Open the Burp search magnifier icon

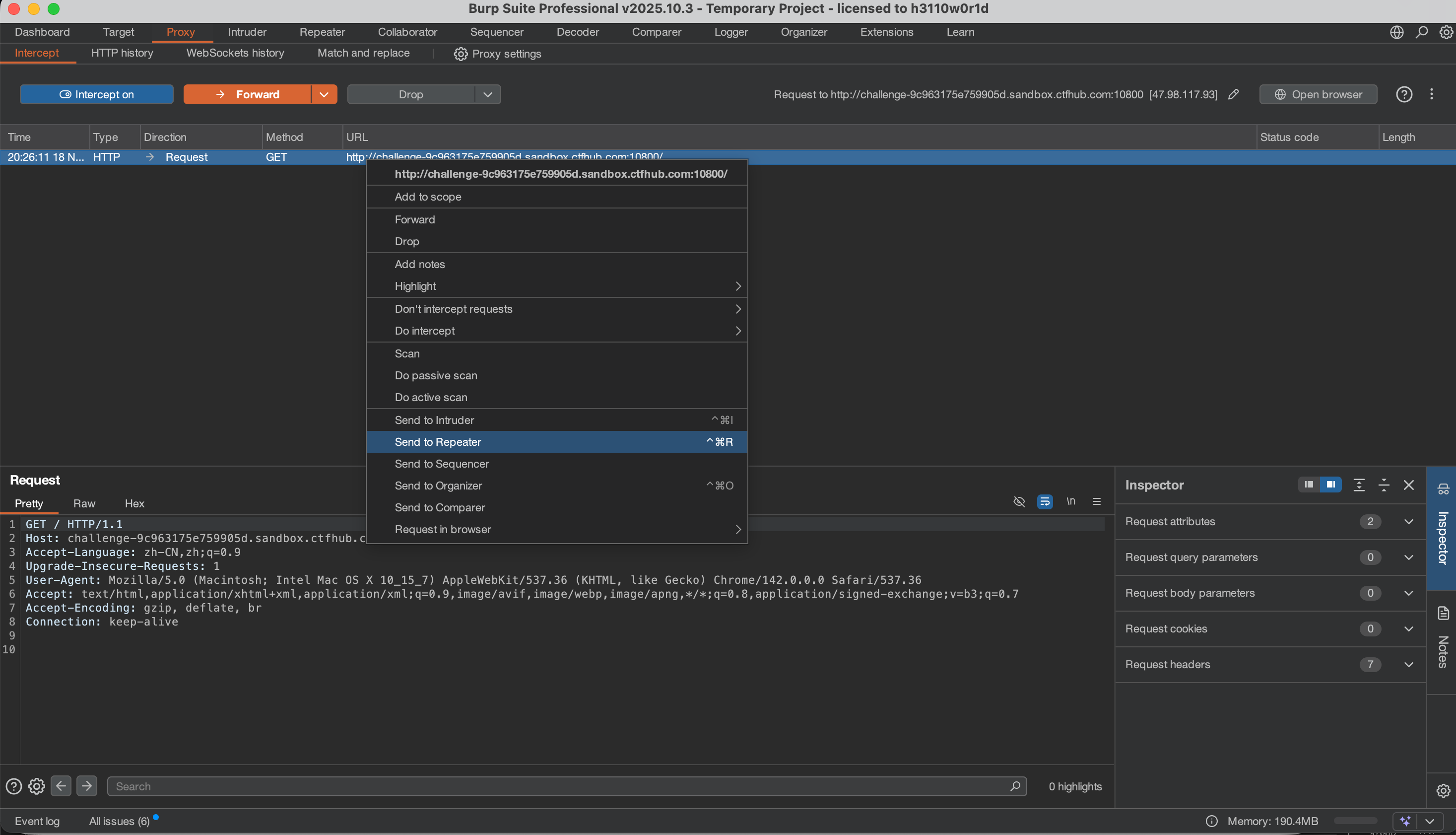click(1421, 32)
